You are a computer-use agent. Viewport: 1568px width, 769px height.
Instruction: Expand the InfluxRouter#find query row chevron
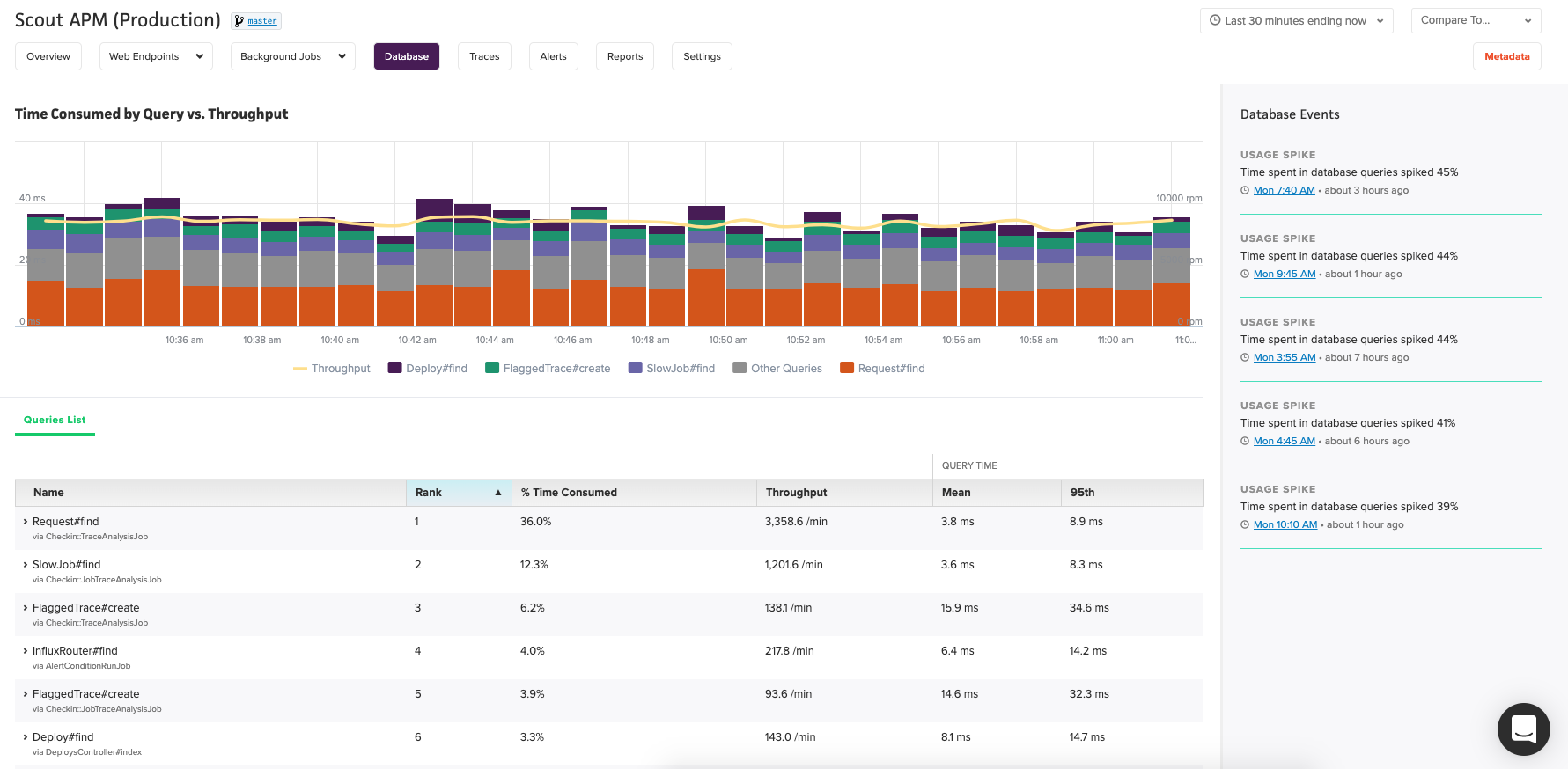pyautogui.click(x=25, y=651)
